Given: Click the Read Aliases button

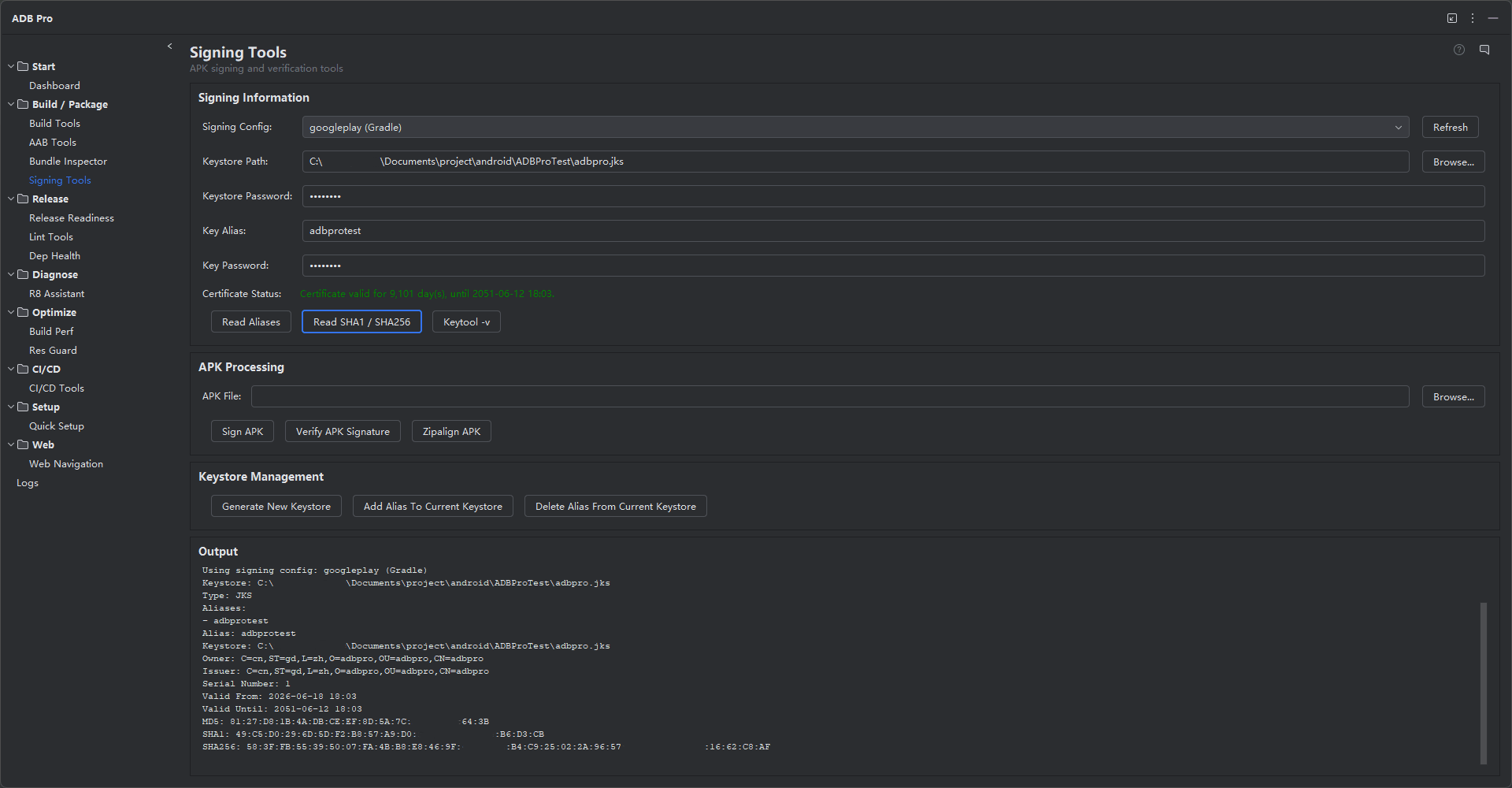Looking at the screenshot, I should click(251, 322).
